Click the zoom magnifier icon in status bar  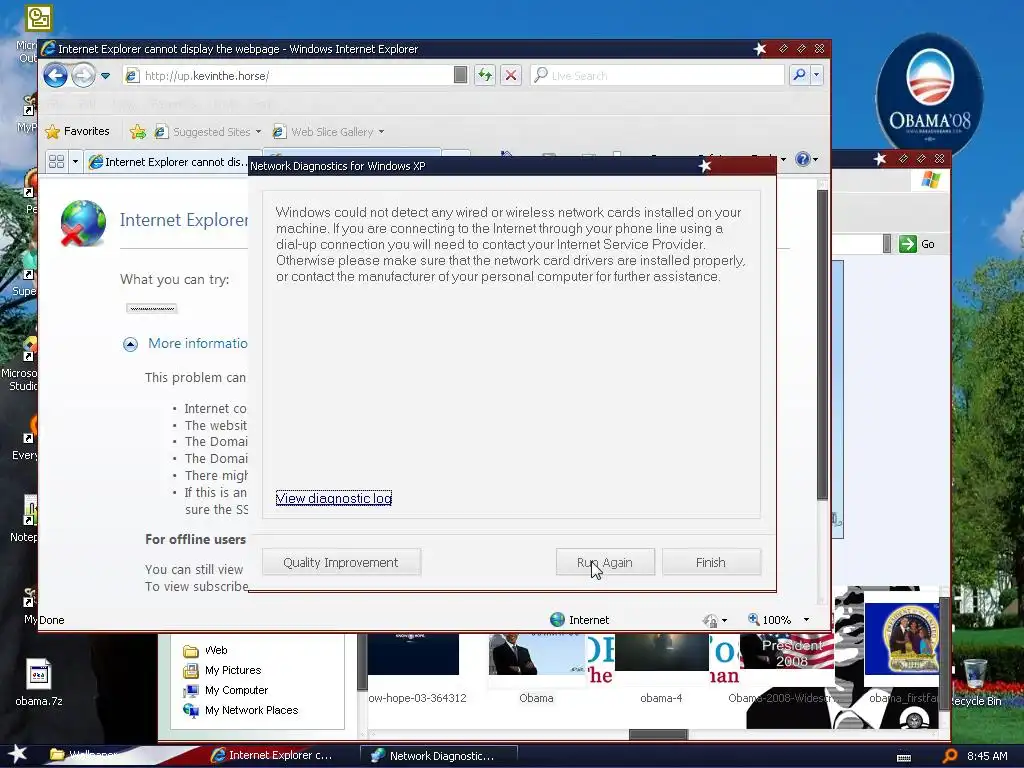[753, 619]
